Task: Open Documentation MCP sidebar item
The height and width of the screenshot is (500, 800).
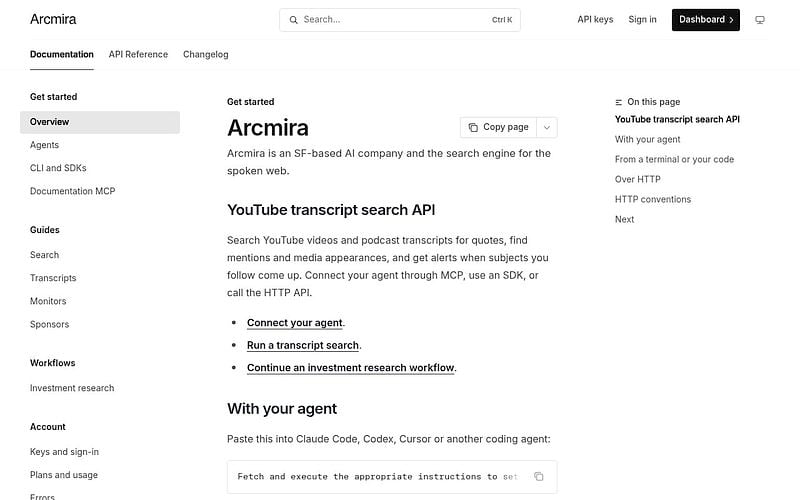Action: click(72, 191)
